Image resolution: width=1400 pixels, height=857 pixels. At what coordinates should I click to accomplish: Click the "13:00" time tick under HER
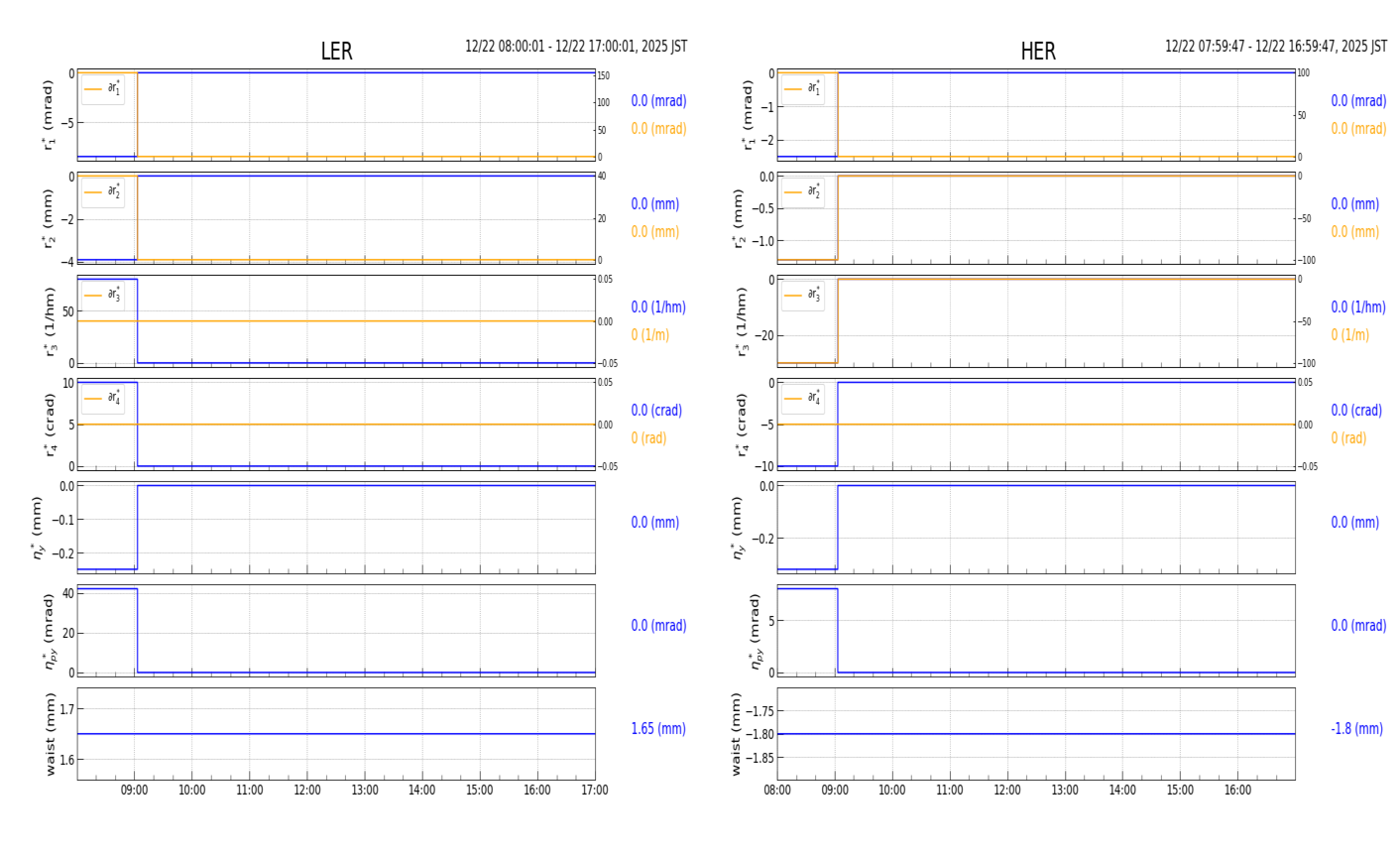click(x=1065, y=791)
